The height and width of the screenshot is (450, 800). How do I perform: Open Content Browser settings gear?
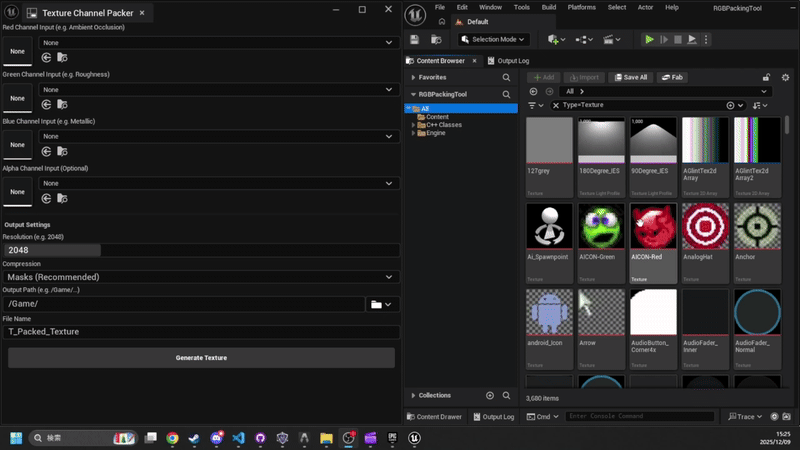coord(785,78)
